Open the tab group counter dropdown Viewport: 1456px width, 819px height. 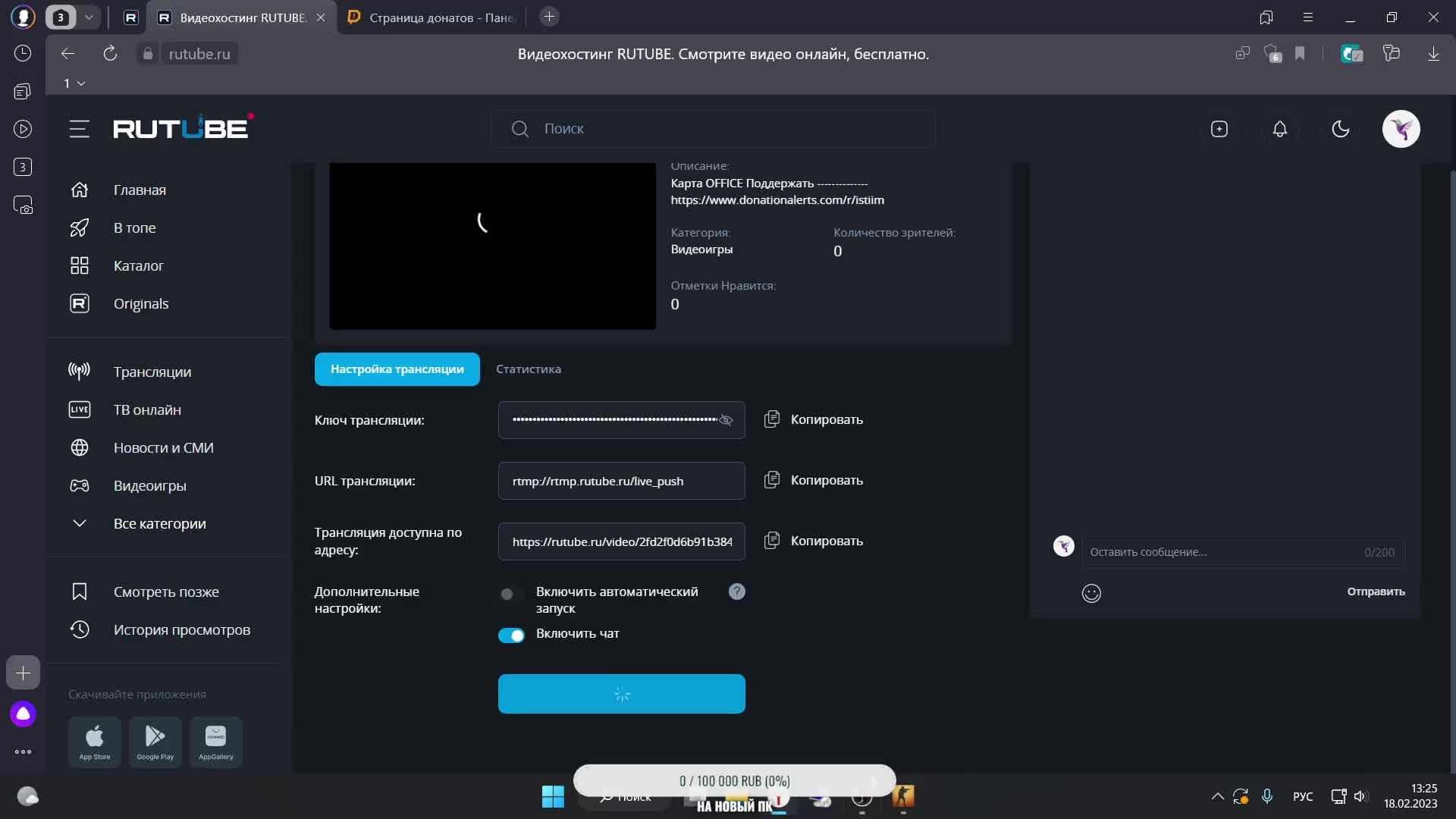[x=89, y=17]
